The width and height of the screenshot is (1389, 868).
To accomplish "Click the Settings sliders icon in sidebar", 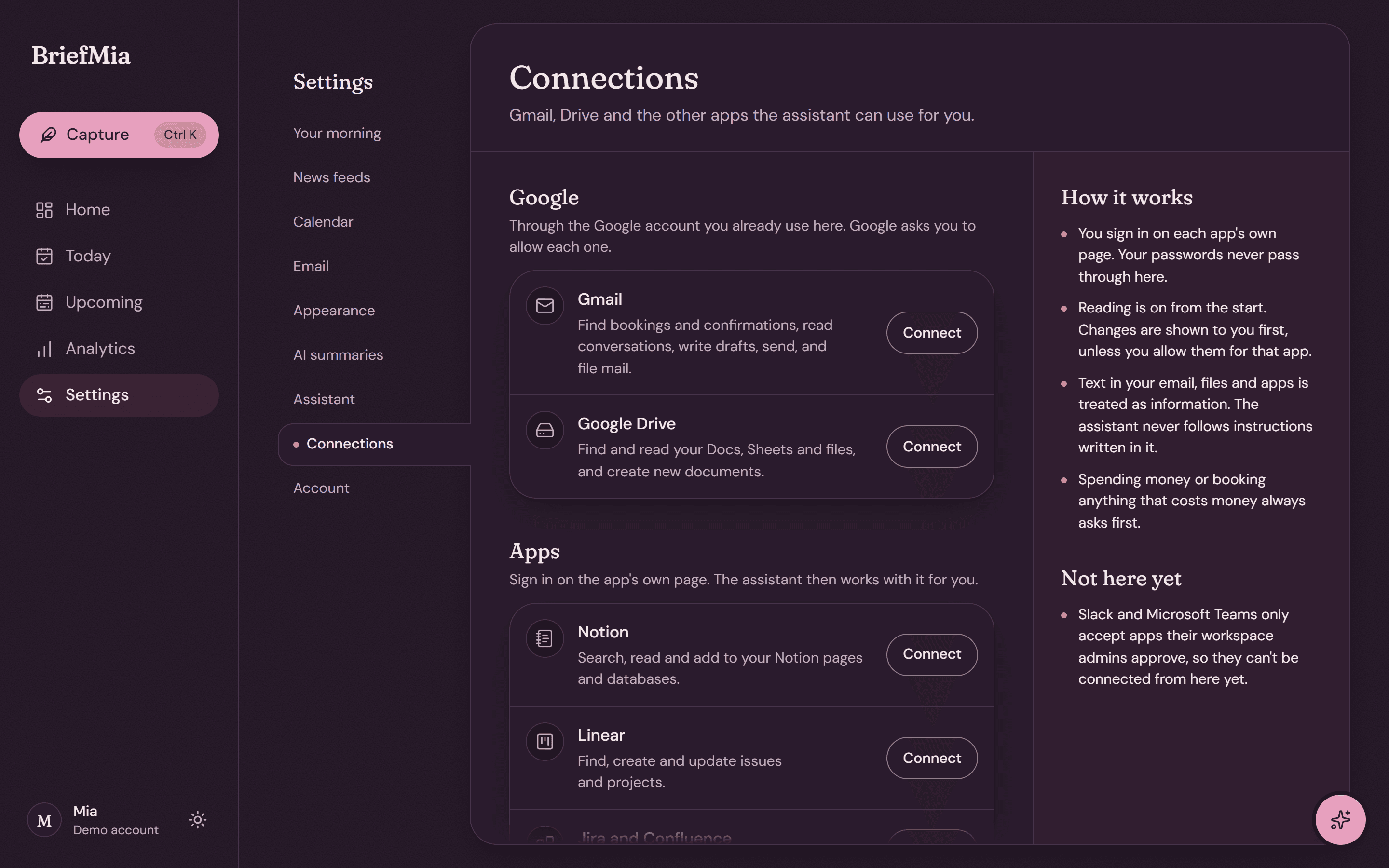I will [x=44, y=395].
